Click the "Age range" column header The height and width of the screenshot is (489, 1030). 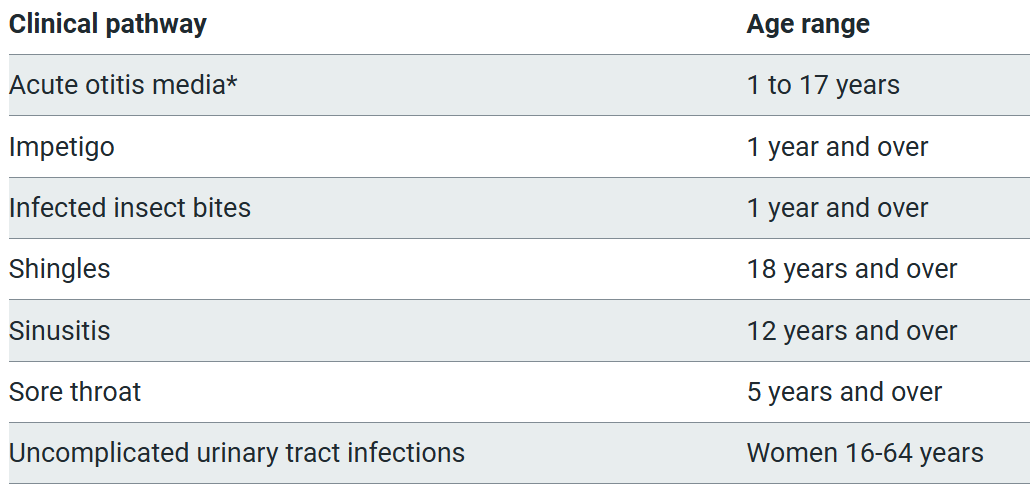(808, 25)
